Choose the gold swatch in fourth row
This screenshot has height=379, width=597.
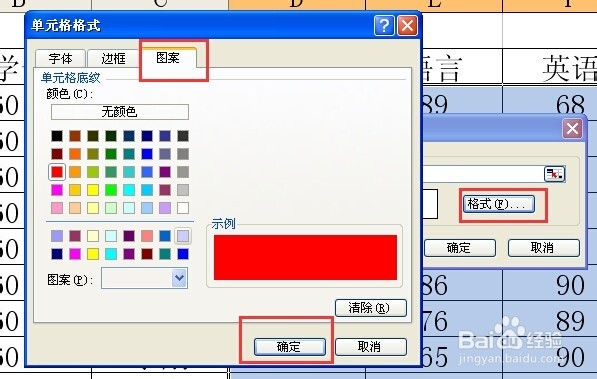(x=75, y=190)
